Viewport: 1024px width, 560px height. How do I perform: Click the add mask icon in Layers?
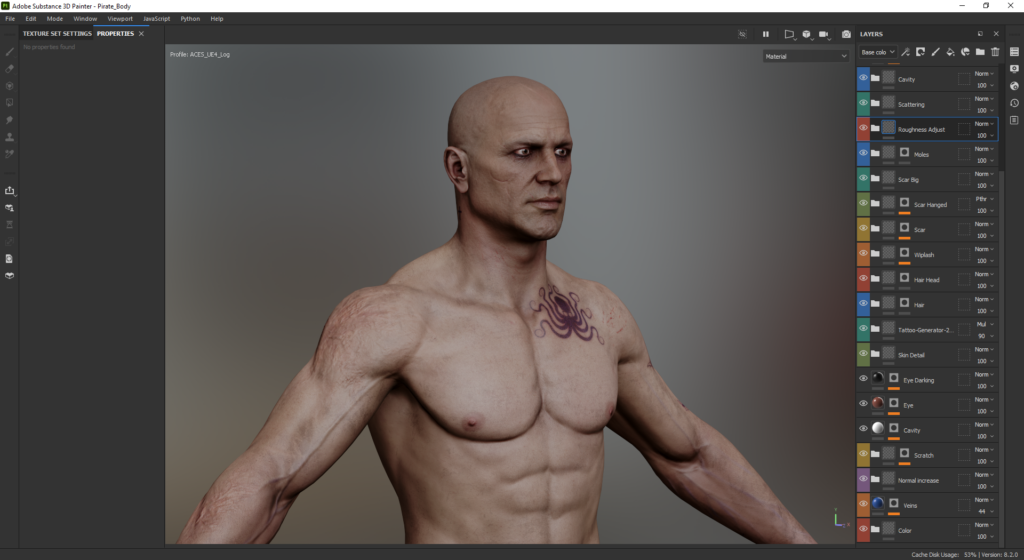[x=920, y=52]
